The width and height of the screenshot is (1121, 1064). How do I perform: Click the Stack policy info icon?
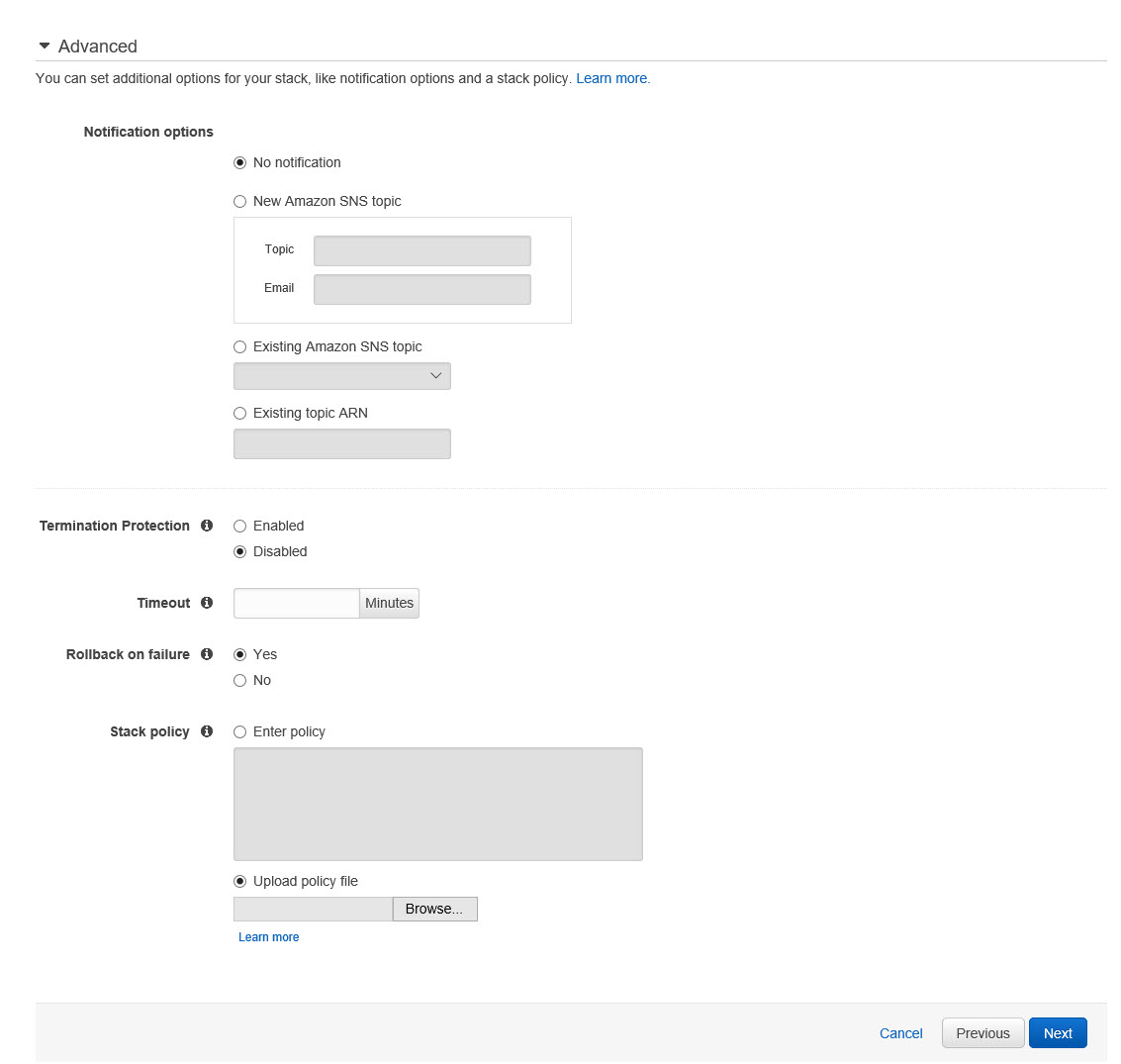(x=207, y=731)
